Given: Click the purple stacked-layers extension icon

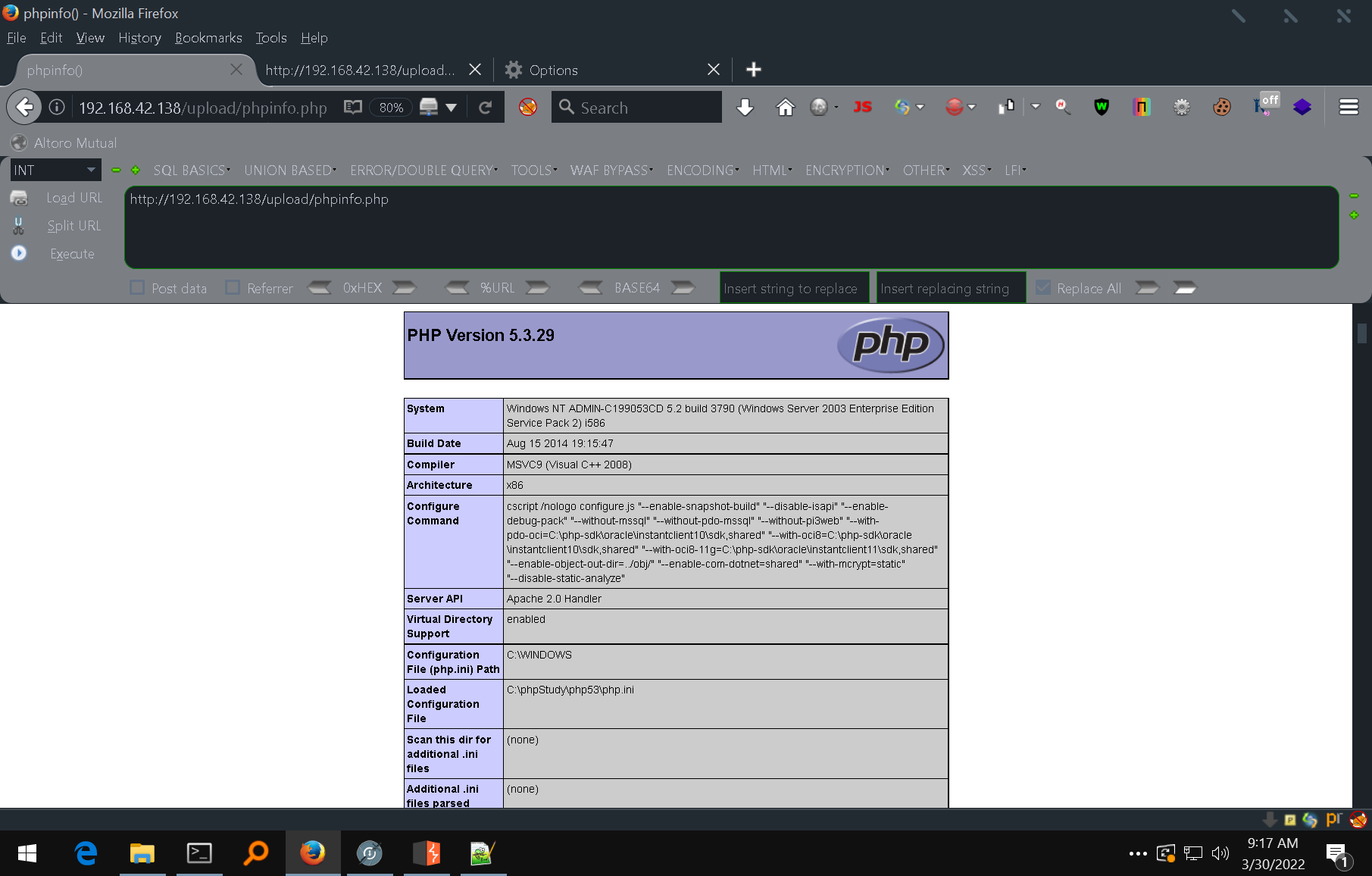Looking at the screenshot, I should click(x=1302, y=108).
